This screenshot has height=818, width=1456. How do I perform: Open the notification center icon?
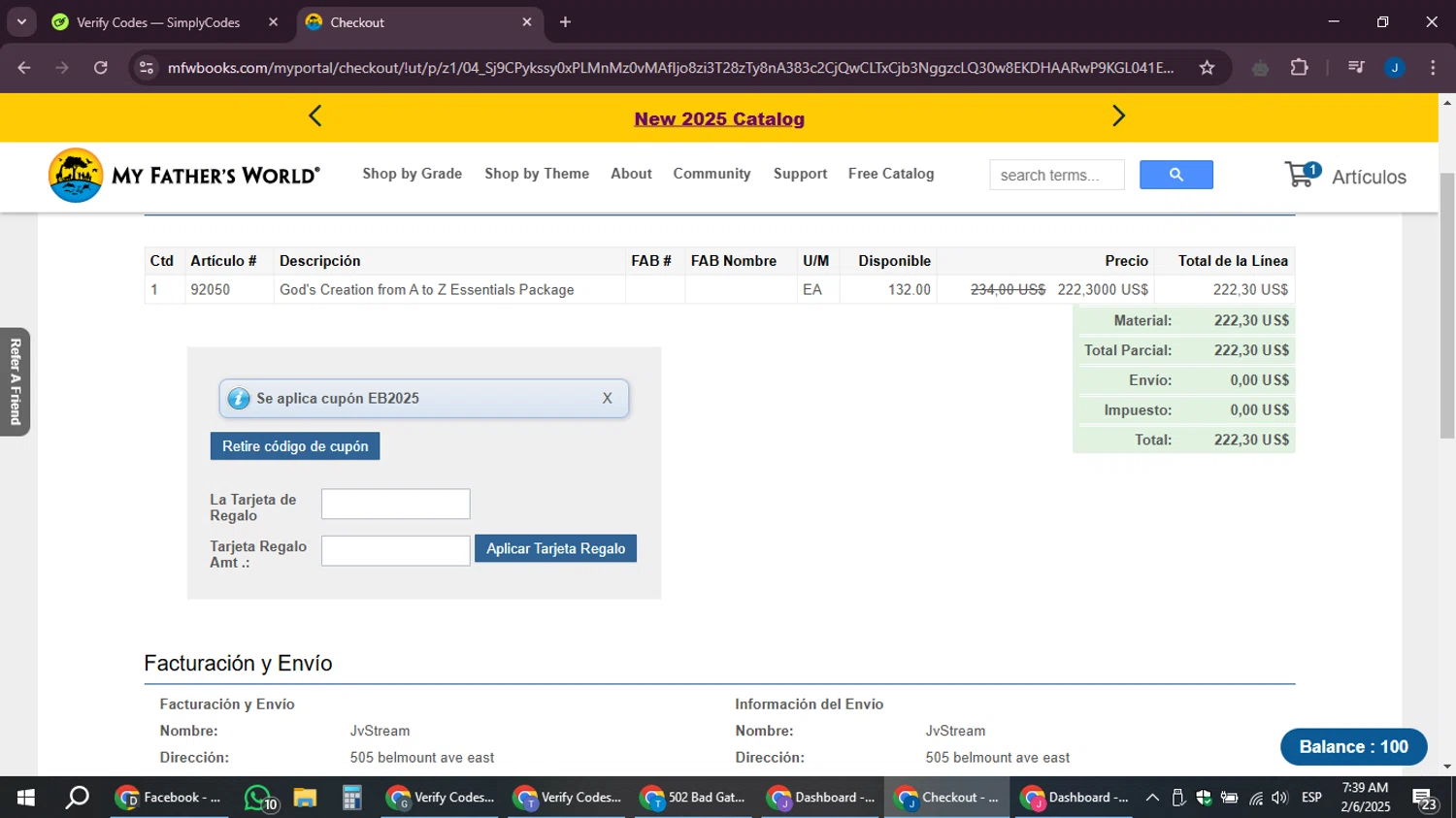[1425, 799]
